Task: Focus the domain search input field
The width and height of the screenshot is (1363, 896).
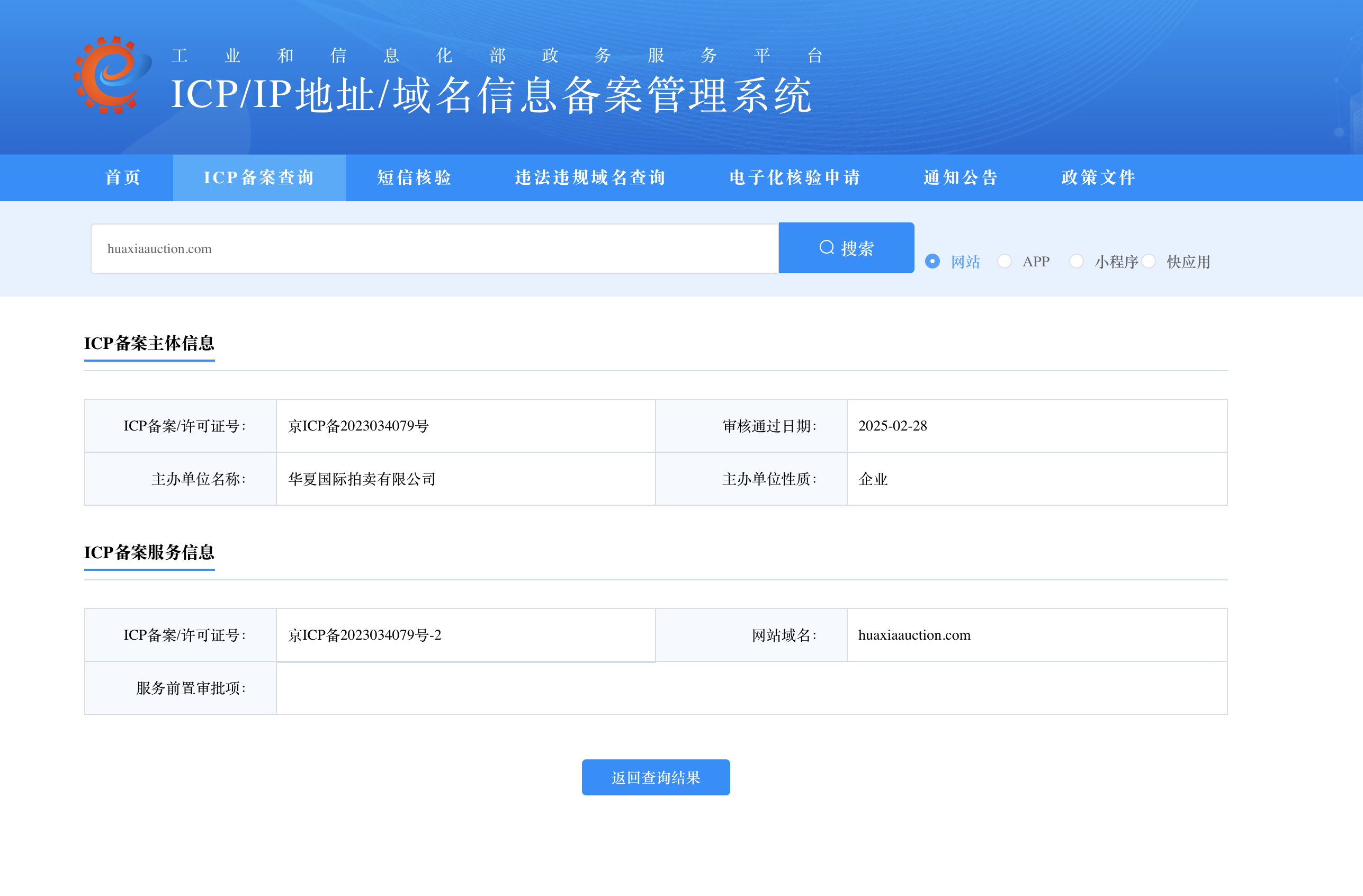Action: [x=434, y=249]
